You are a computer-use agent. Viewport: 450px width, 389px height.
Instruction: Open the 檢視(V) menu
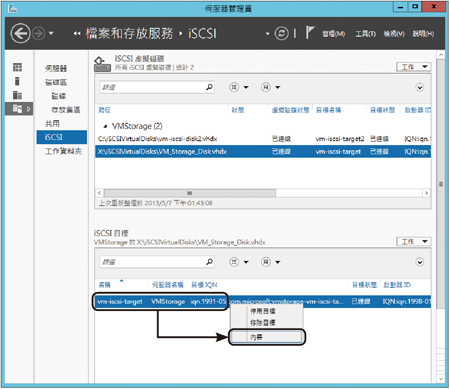[394, 34]
